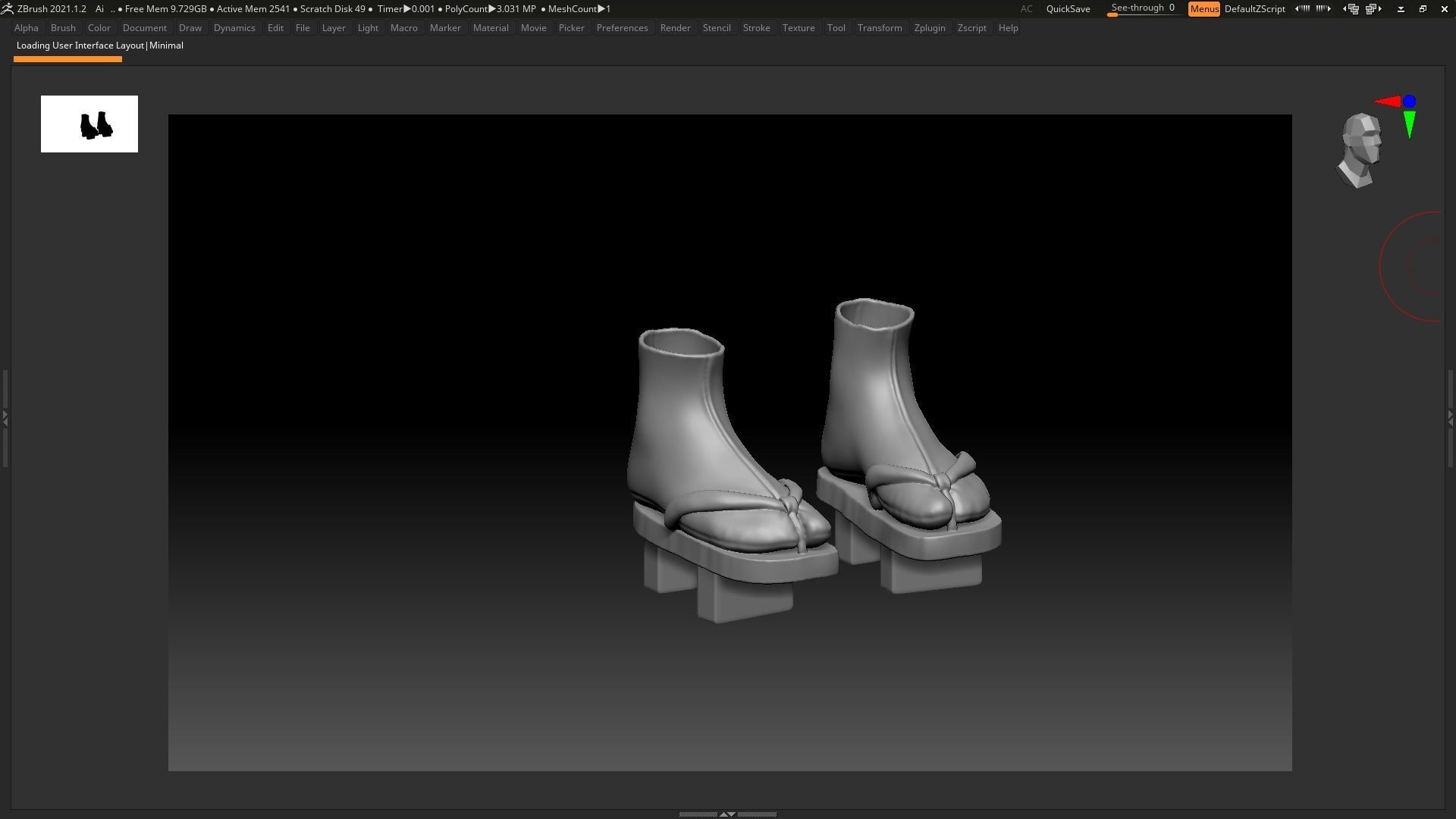This screenshot has height=819, width=1456.
Task: Open the Zplugin menu
Action: [x=930, y=28]
